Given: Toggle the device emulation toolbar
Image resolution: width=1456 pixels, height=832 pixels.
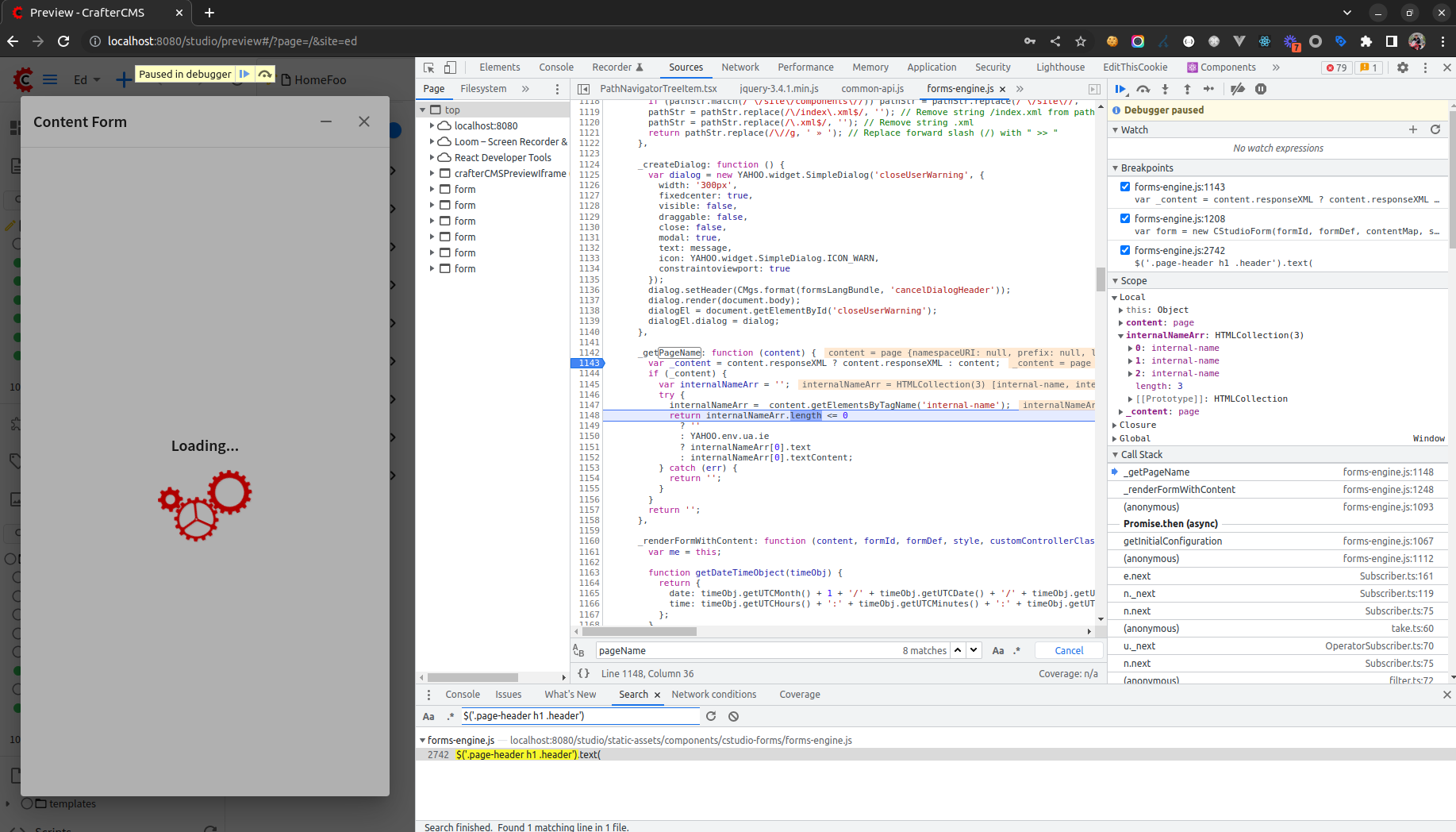Looking at the screenshot, I should [x=450, y=67].
